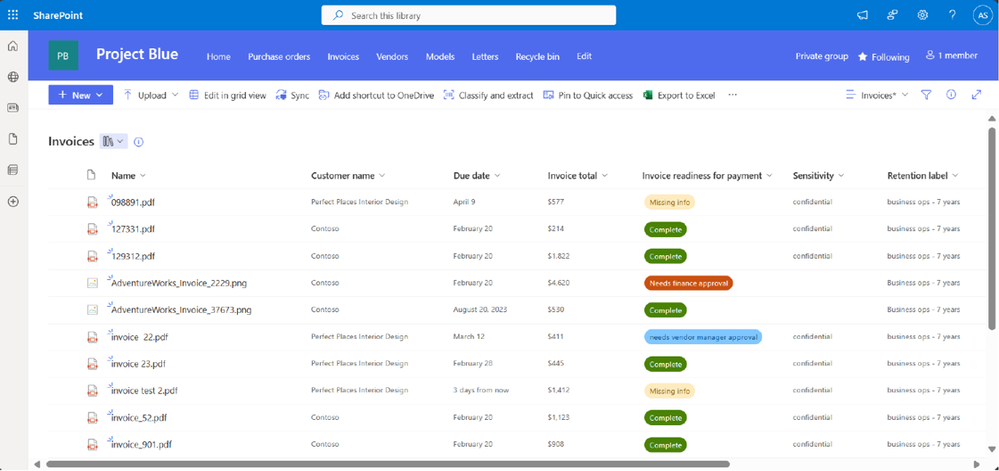Open Due date column header menu

pos(477,175)
